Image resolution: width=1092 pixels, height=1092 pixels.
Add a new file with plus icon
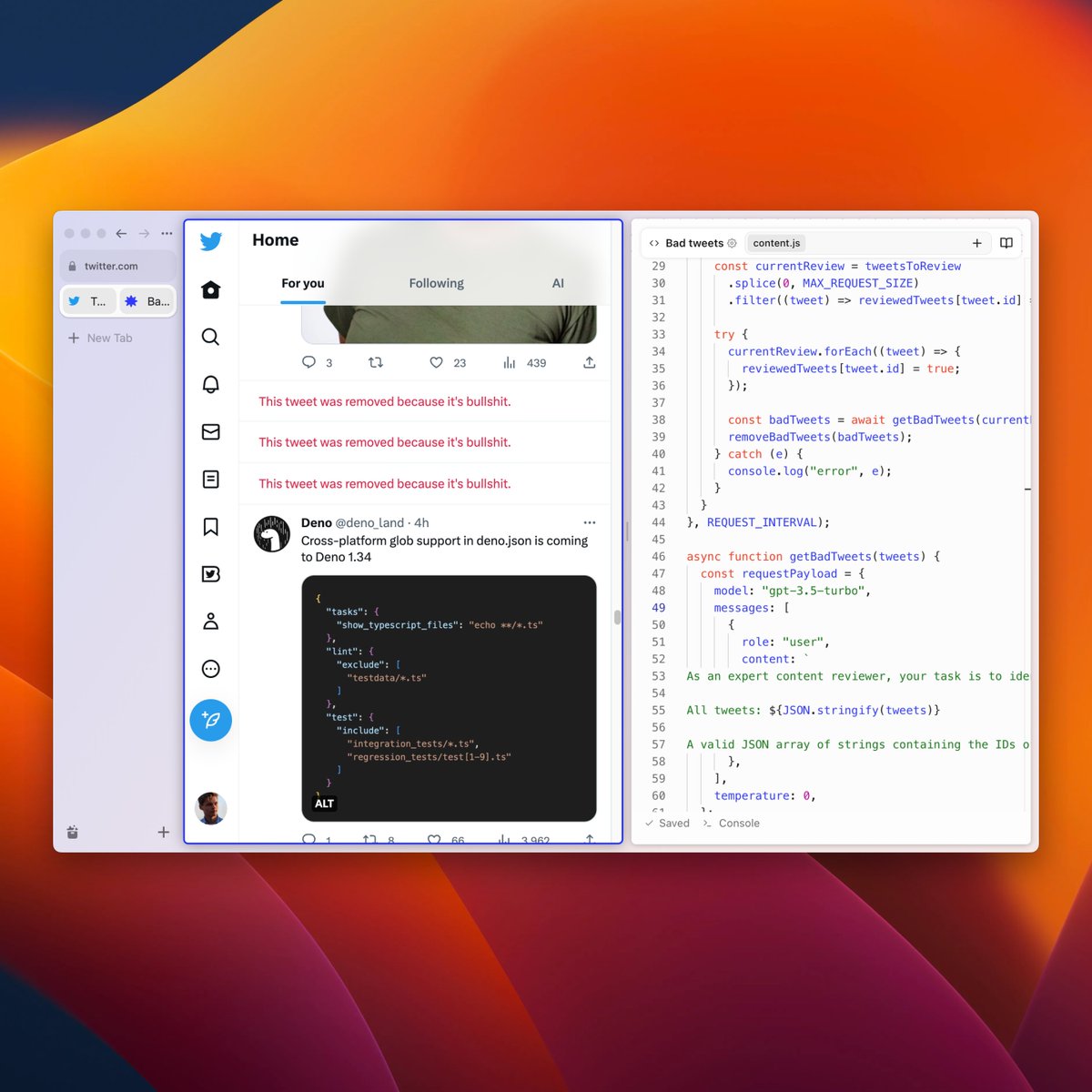coord(976,243)
